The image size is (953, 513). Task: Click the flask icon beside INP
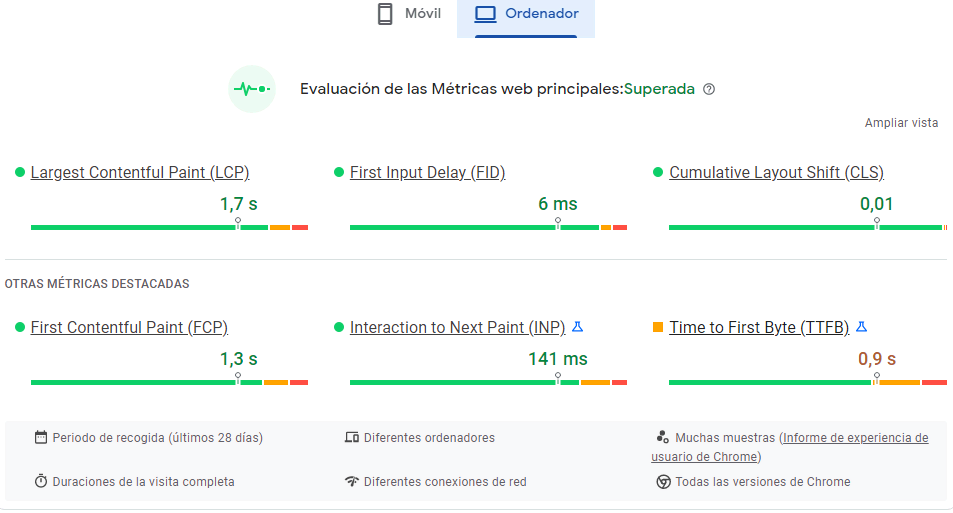pyautogui.click(x=577, y=327)
